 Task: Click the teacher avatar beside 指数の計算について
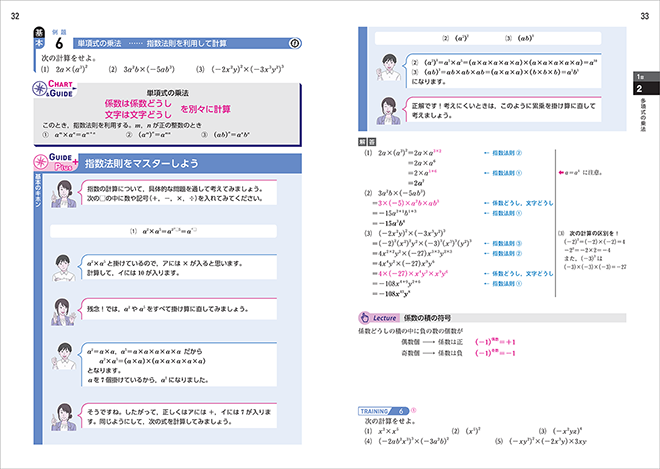coord(65,194)
